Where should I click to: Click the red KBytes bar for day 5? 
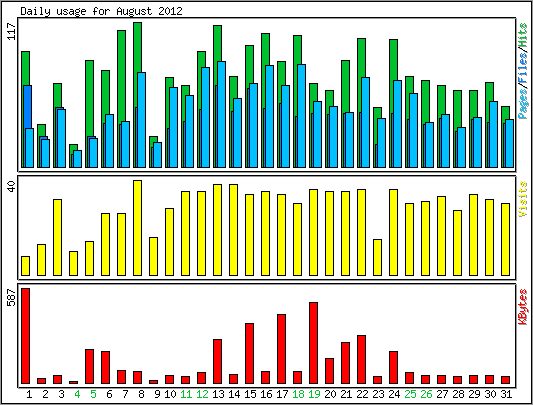click(89, 367)
